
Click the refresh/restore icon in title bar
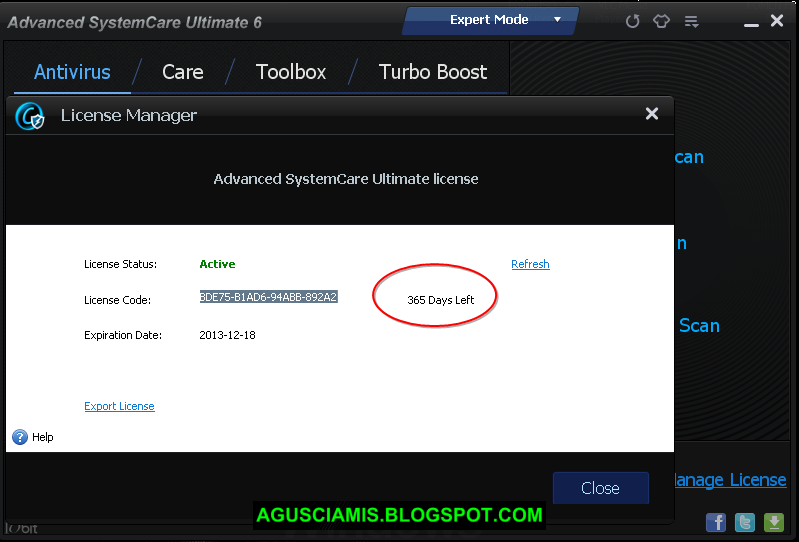pos(632,21)
